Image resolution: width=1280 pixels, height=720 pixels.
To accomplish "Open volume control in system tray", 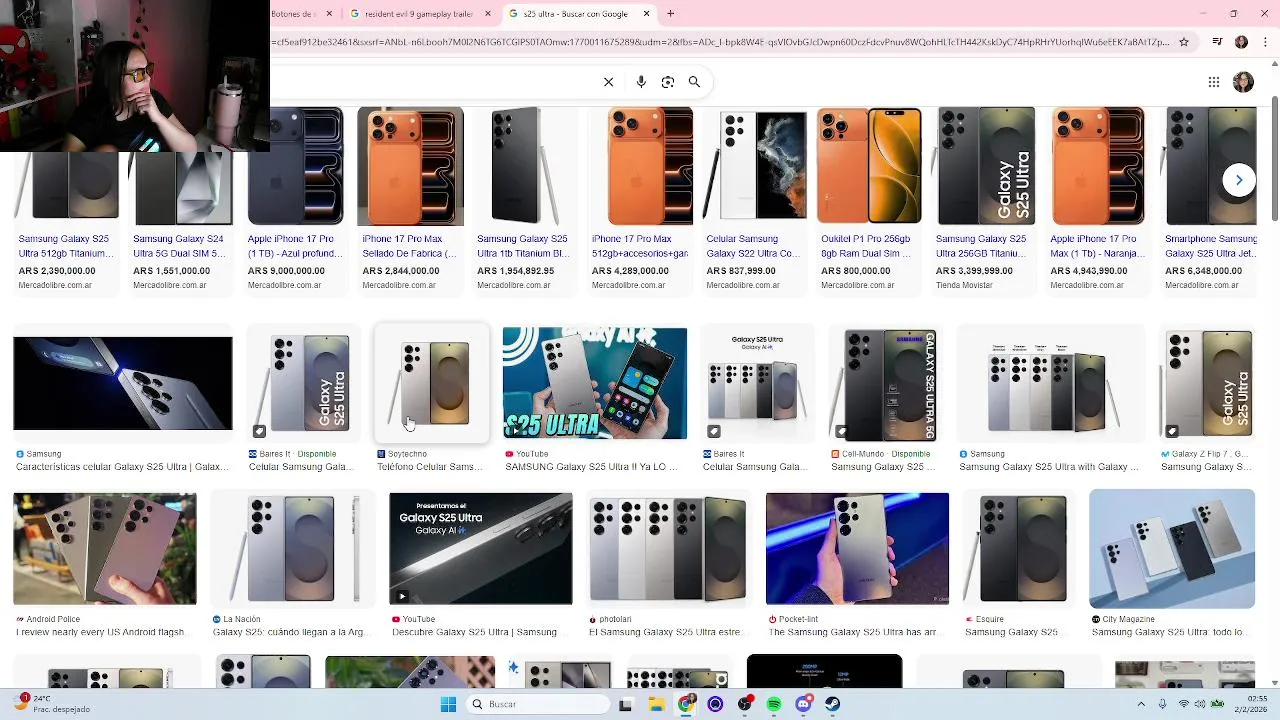I will pos(1201,704).
